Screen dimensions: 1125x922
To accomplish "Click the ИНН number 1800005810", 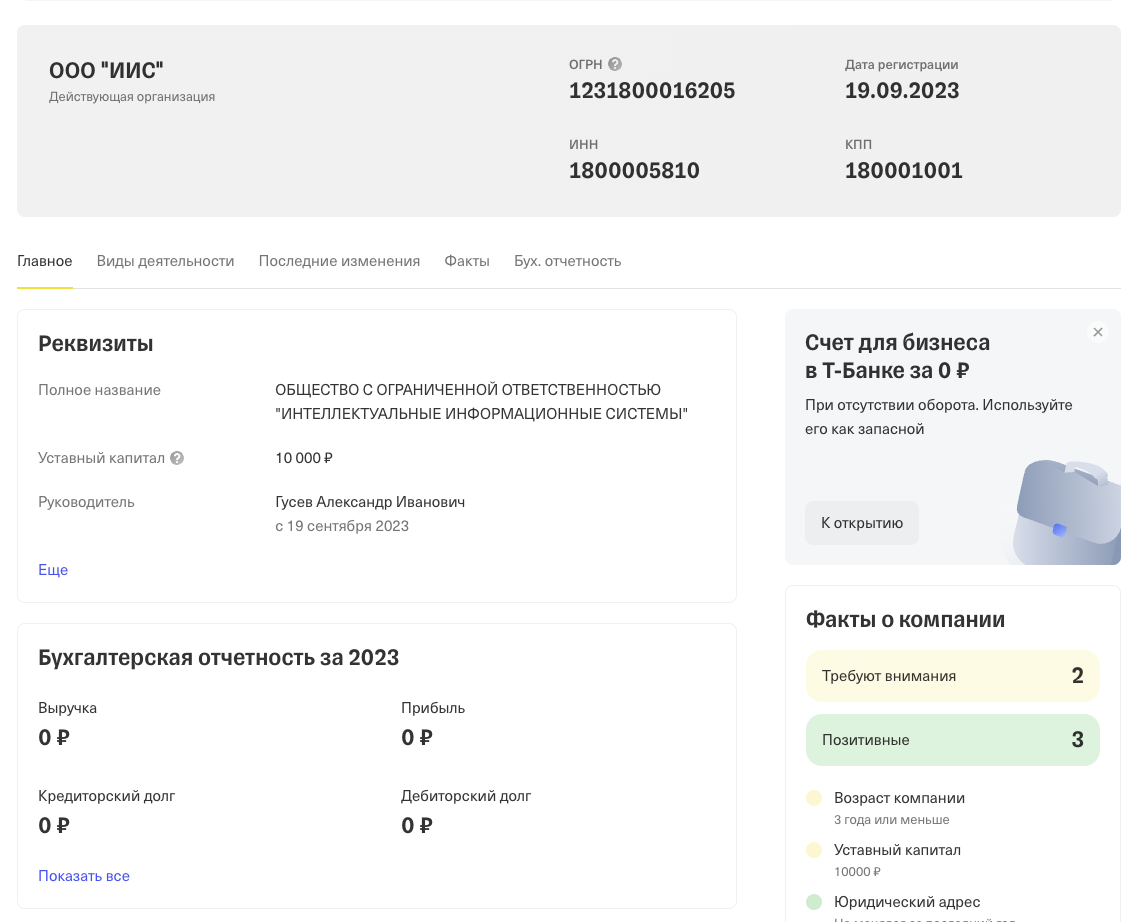I will 634,171.
